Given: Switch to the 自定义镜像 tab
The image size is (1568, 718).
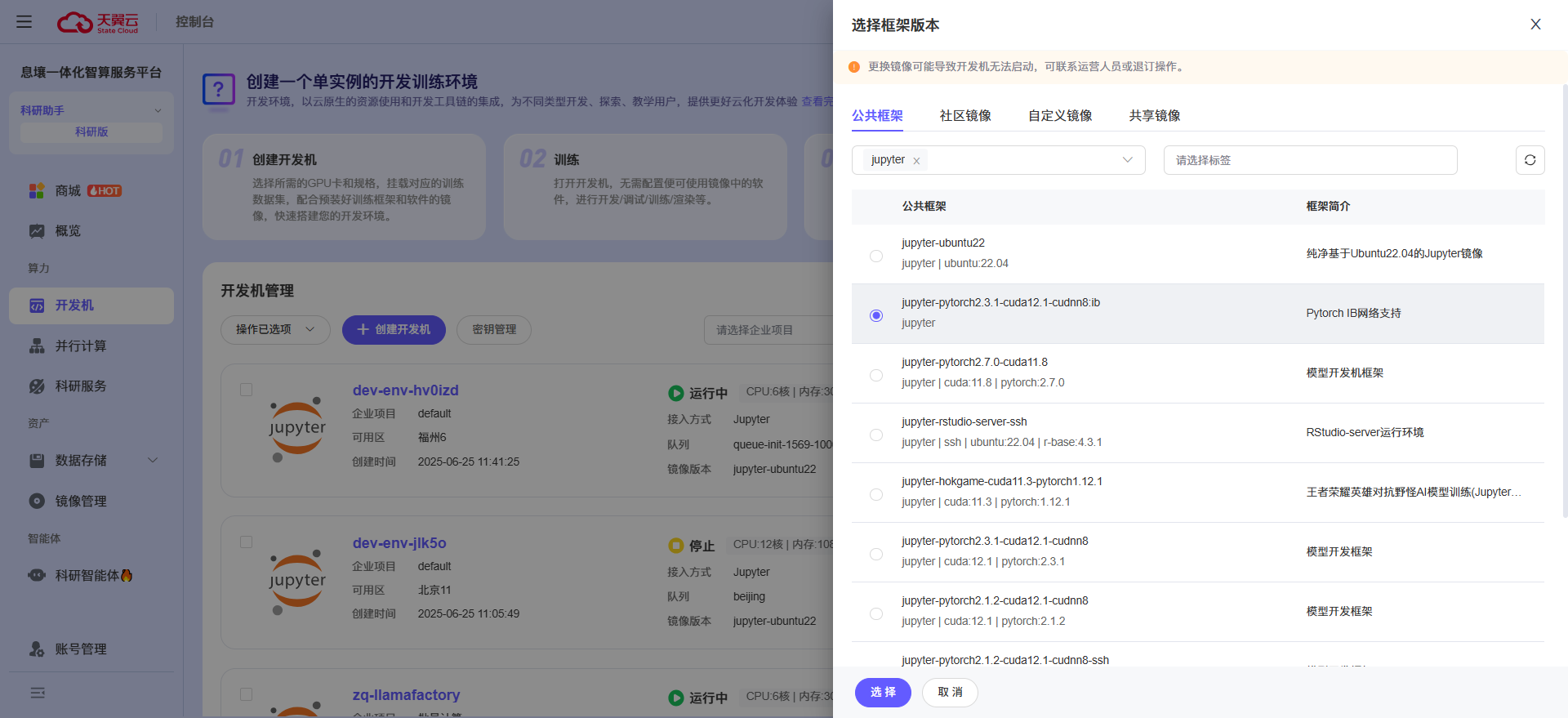Looking at the screenshot, I should tap(1060, 115).
